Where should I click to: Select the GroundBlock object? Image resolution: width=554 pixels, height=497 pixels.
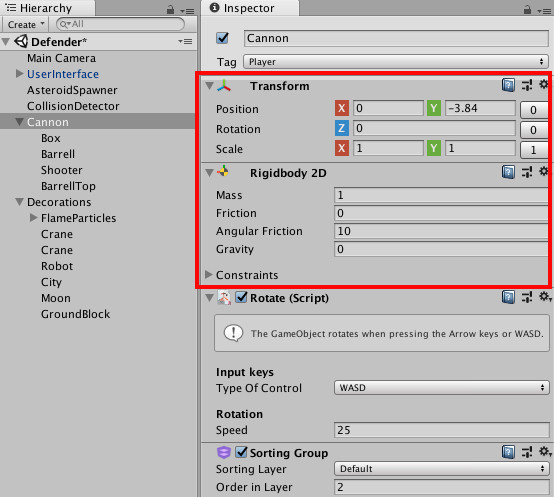pyautogui.click(x=76, y=314)
